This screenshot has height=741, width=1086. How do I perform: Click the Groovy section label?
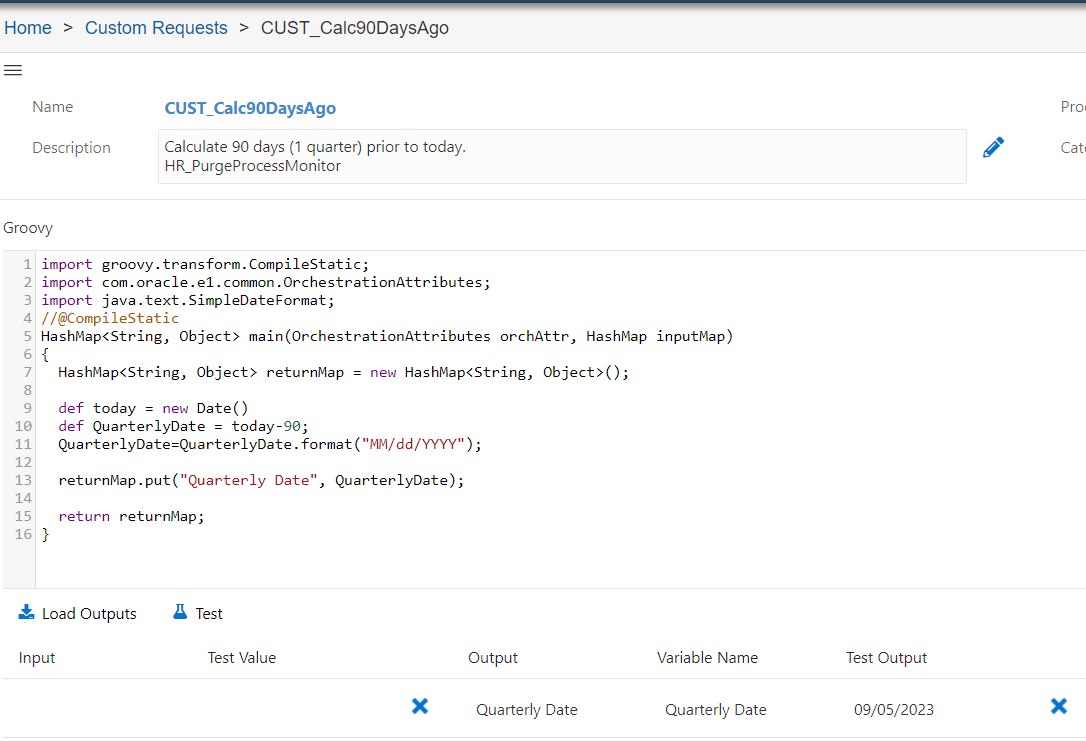click(x=28, y=228)
